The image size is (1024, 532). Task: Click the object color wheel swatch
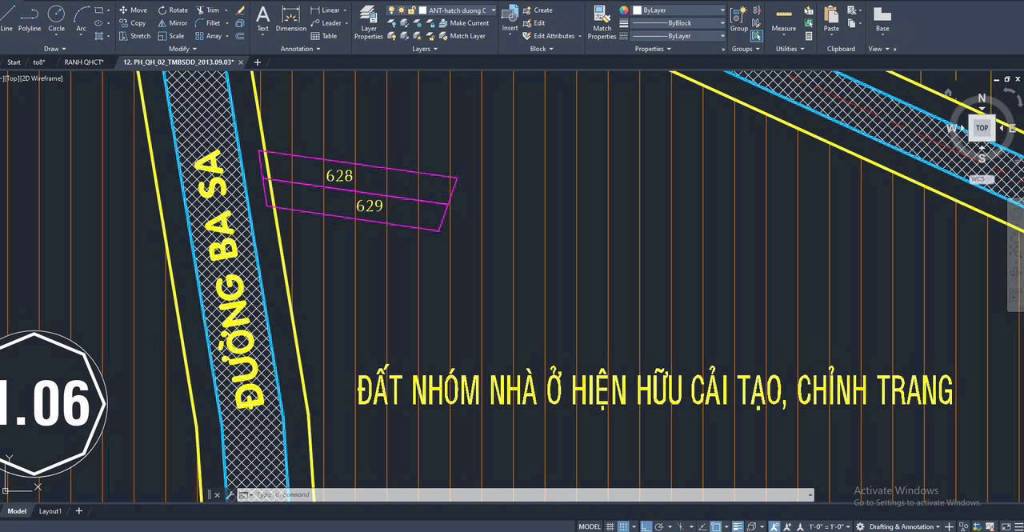[624, 10]
